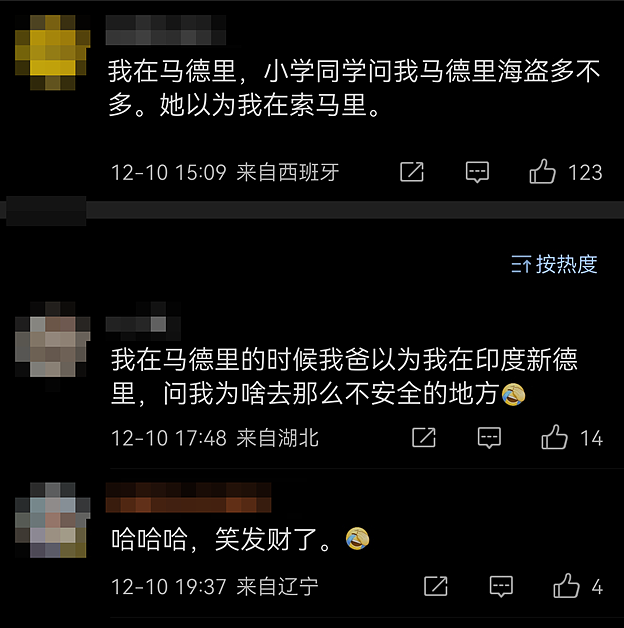This screenshot has width=624, height=628.
Task: Open the username above the Madrid comment
Action: pyautogui.click(x=166, y=30)
